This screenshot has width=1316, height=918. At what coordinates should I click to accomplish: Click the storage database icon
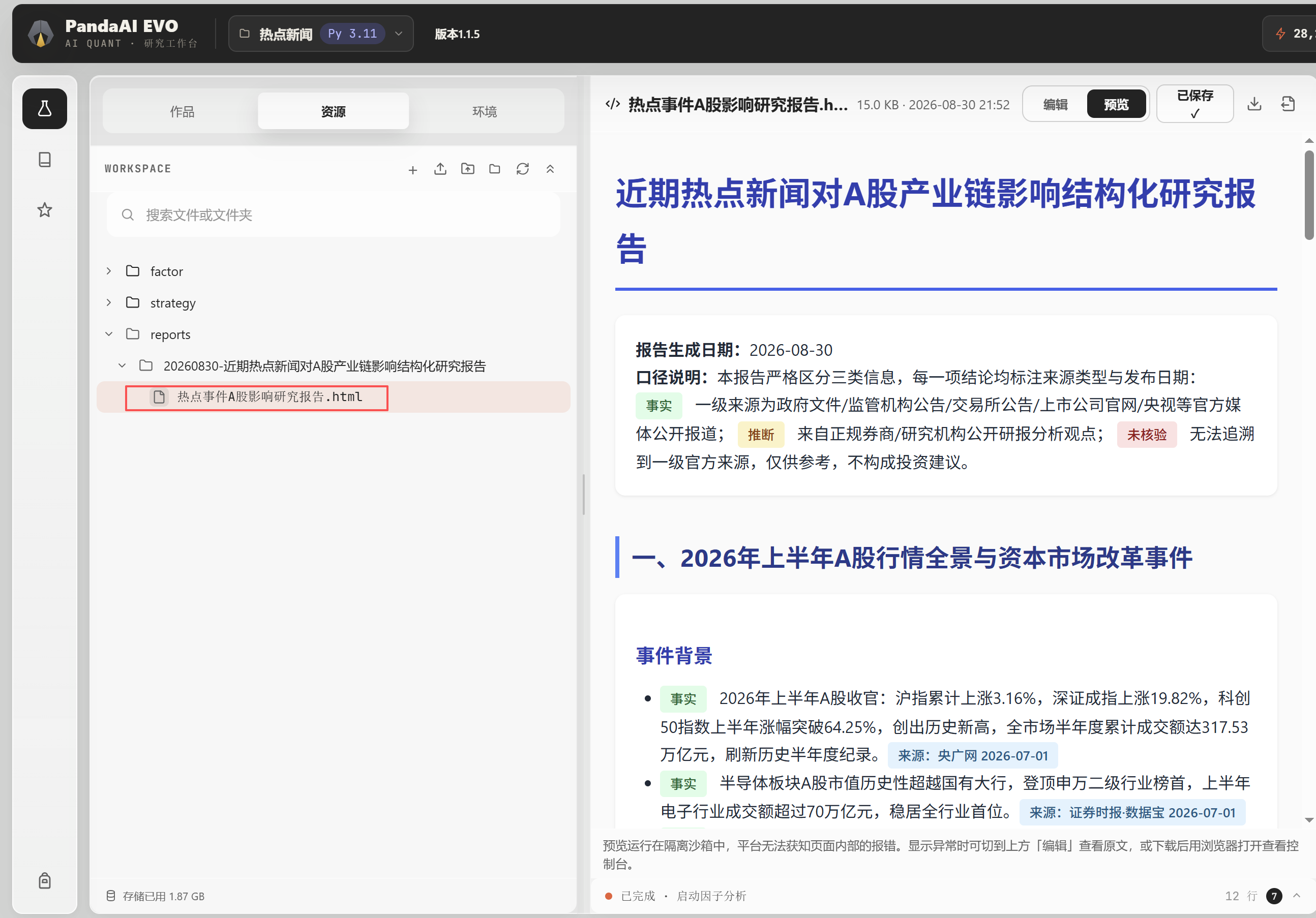tap(111, 896)
